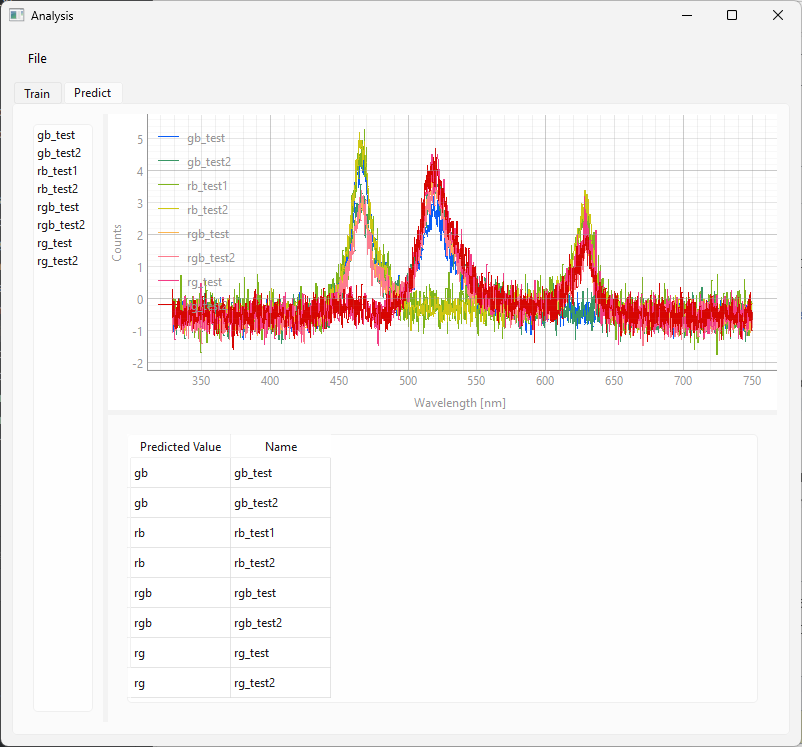Toggle gb_test curve in plot legend

coord(206,138)
